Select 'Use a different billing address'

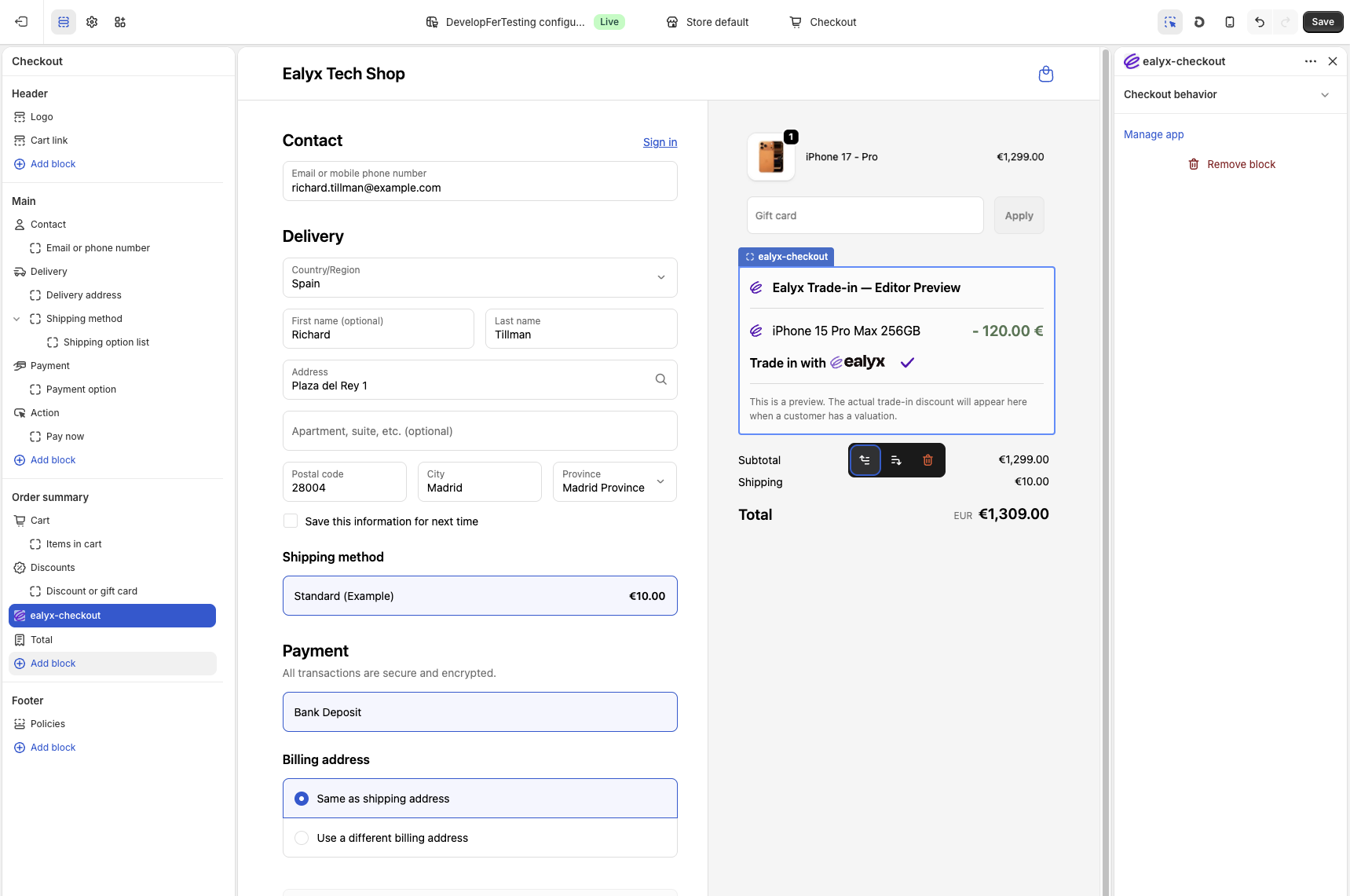pos(302,838)
